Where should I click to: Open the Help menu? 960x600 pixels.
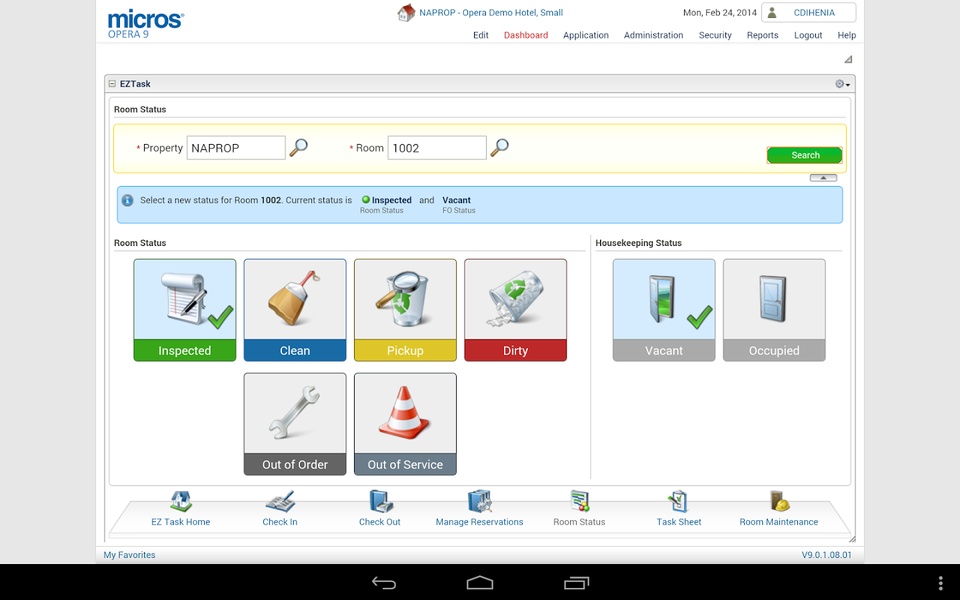click(x=847, y=35)
